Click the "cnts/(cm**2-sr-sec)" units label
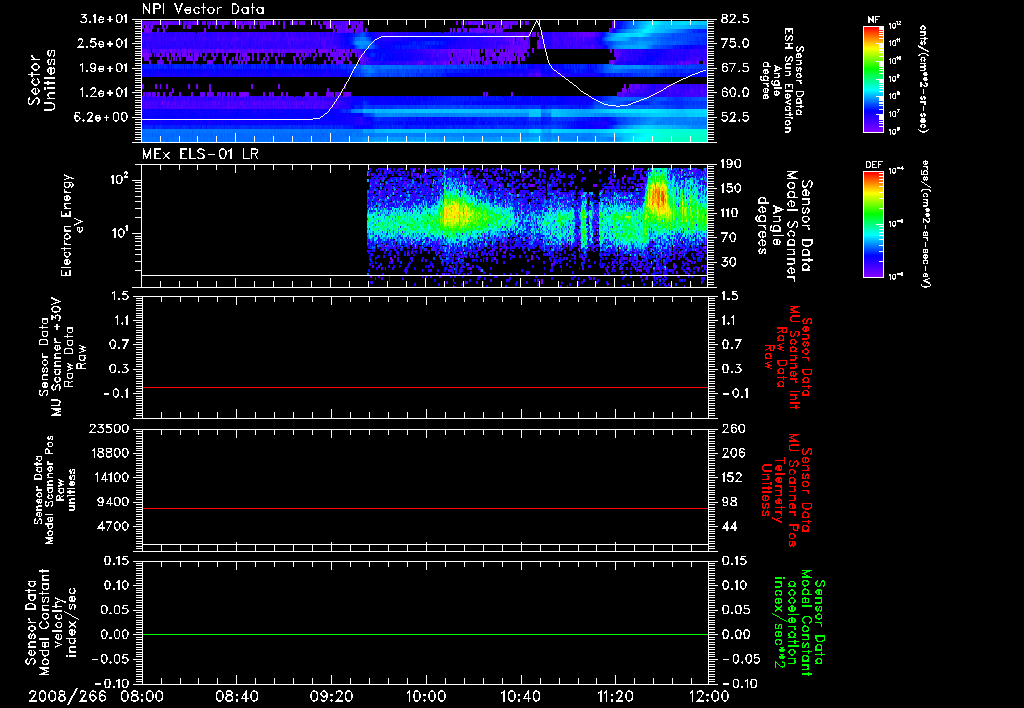 (x=923, y=79)
